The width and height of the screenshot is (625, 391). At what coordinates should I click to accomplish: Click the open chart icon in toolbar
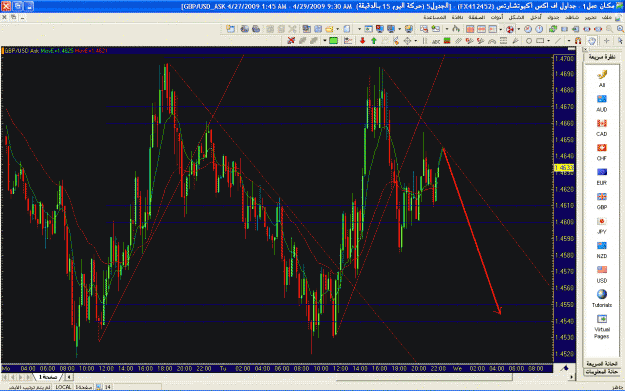pyautogui.click(x=231, y=29)
